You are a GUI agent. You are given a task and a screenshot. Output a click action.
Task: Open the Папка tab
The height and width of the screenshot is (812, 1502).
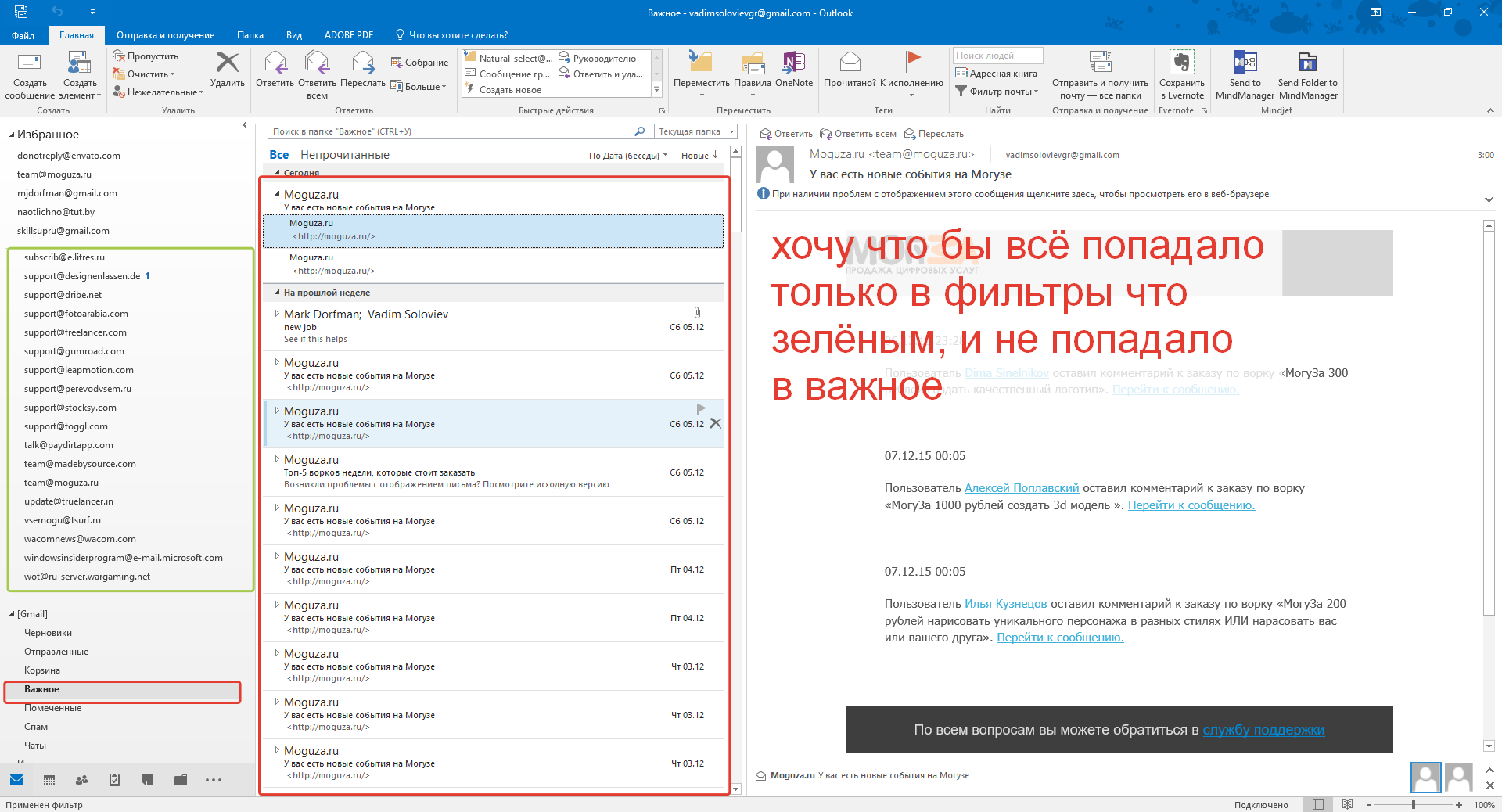click(x=250, y=35)
